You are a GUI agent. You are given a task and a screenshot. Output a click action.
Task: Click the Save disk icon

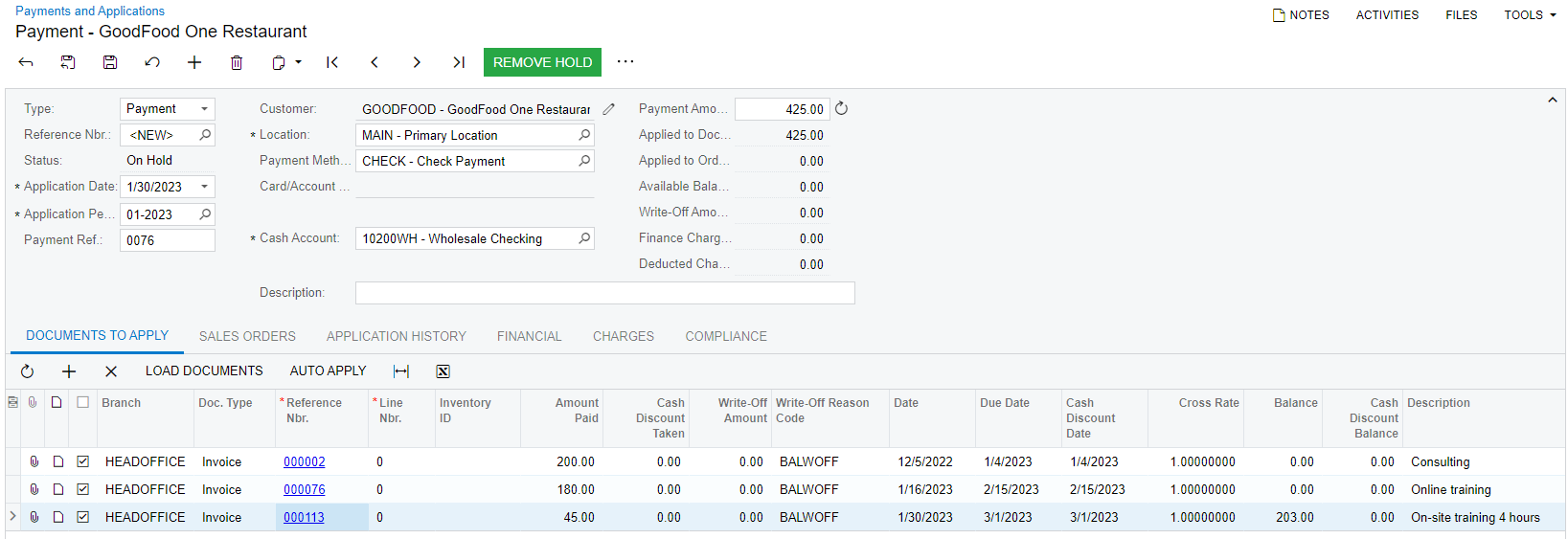point(110,62)
